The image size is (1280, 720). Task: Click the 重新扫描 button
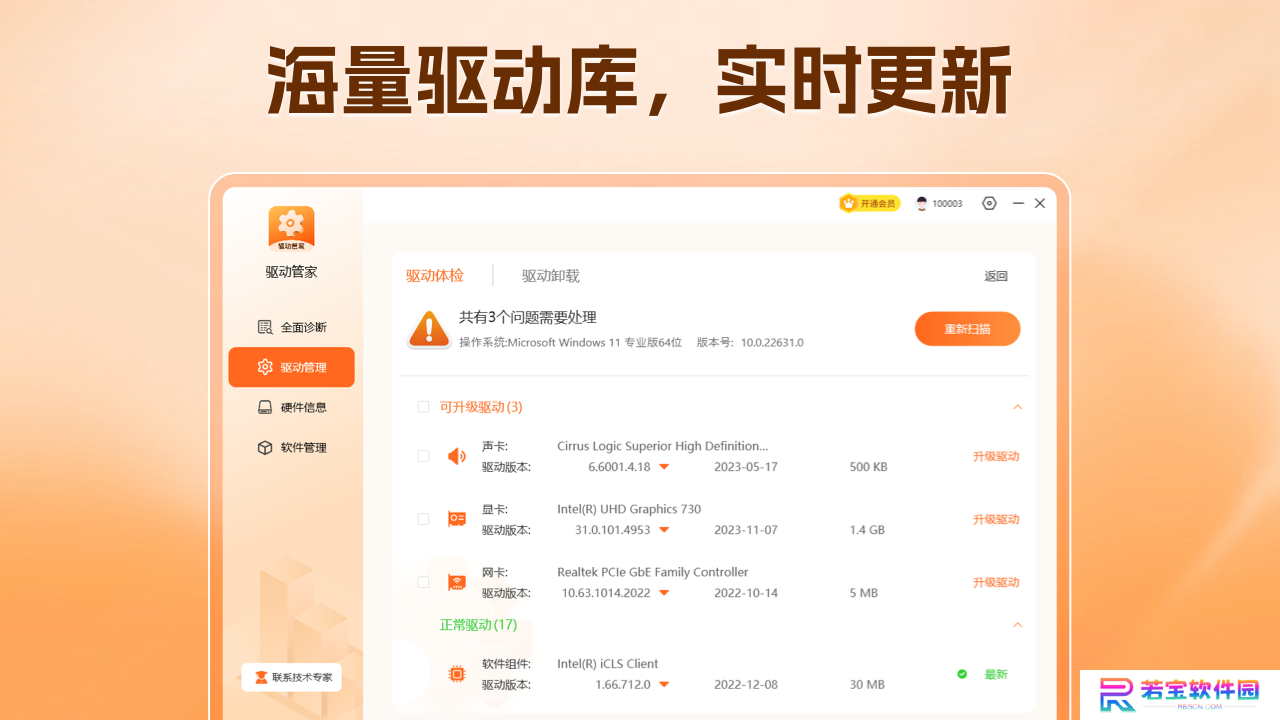click(x=967, y=329)
